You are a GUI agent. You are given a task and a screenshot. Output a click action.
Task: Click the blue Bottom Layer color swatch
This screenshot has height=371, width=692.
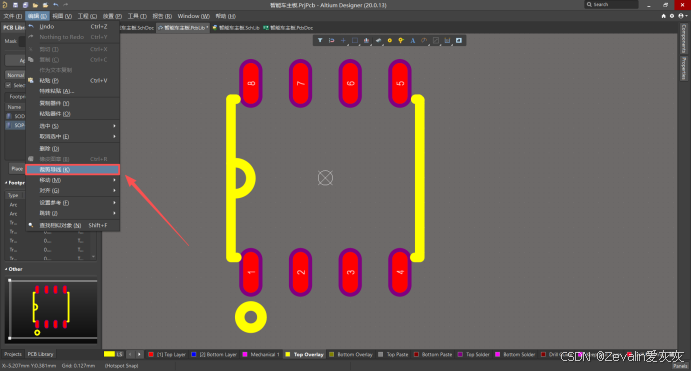194,354
